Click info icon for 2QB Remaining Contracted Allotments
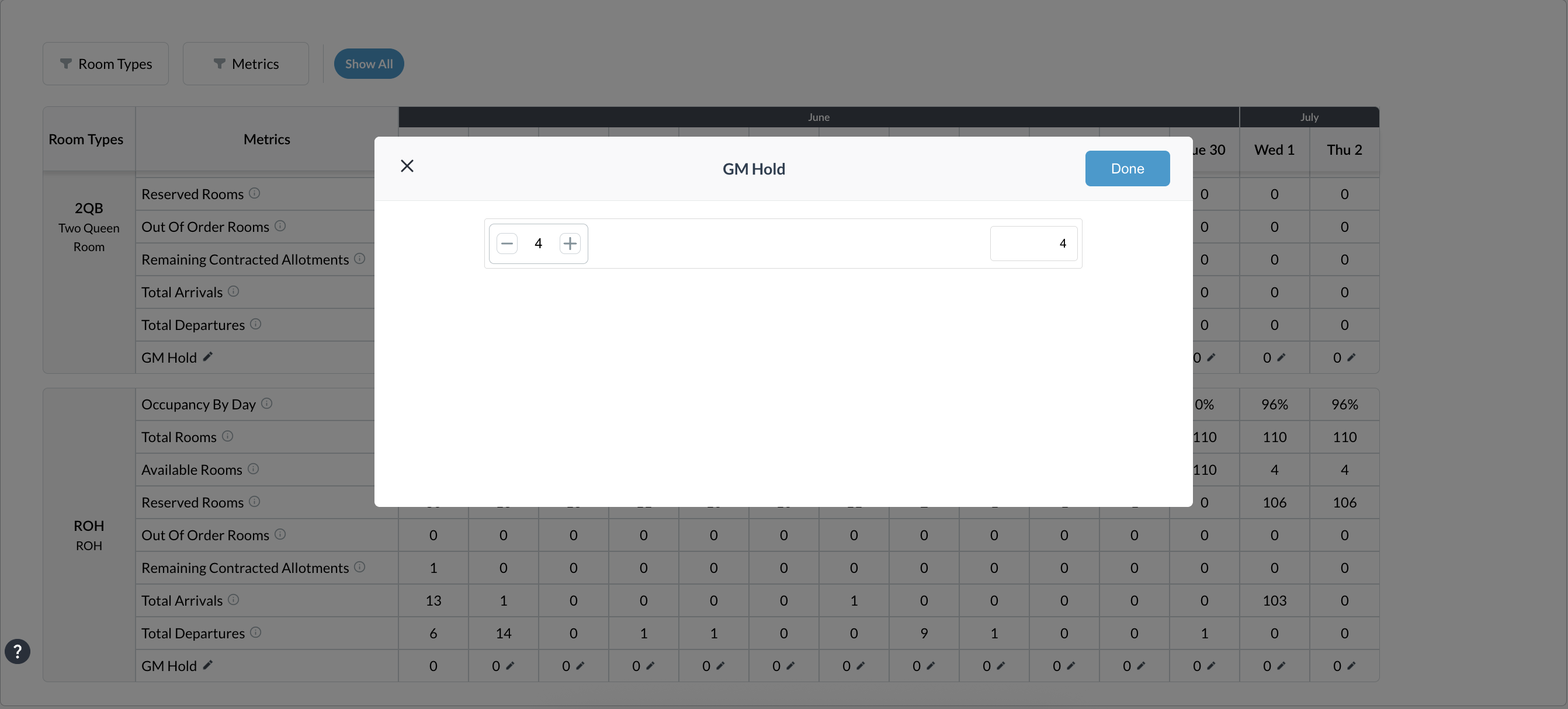 pyautogui.click(x=360, y=259)
